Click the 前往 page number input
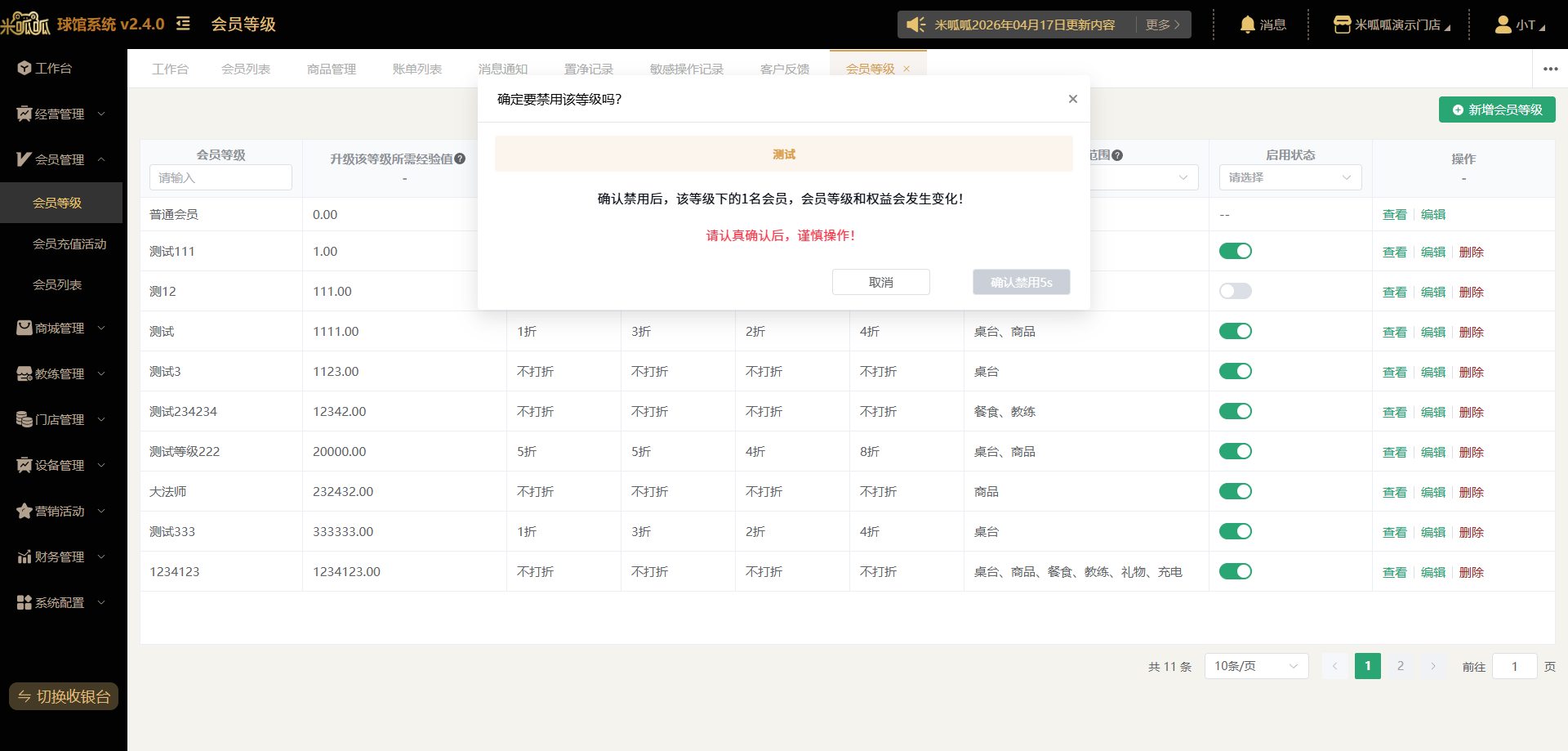 [x=1515, y=666]
